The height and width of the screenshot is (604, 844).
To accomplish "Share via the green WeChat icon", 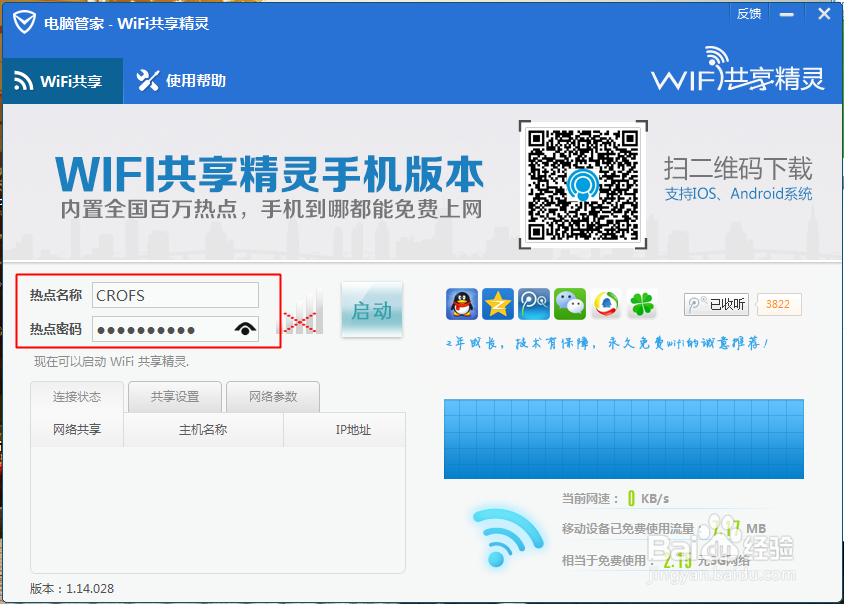I will click(x=570, y=304).
